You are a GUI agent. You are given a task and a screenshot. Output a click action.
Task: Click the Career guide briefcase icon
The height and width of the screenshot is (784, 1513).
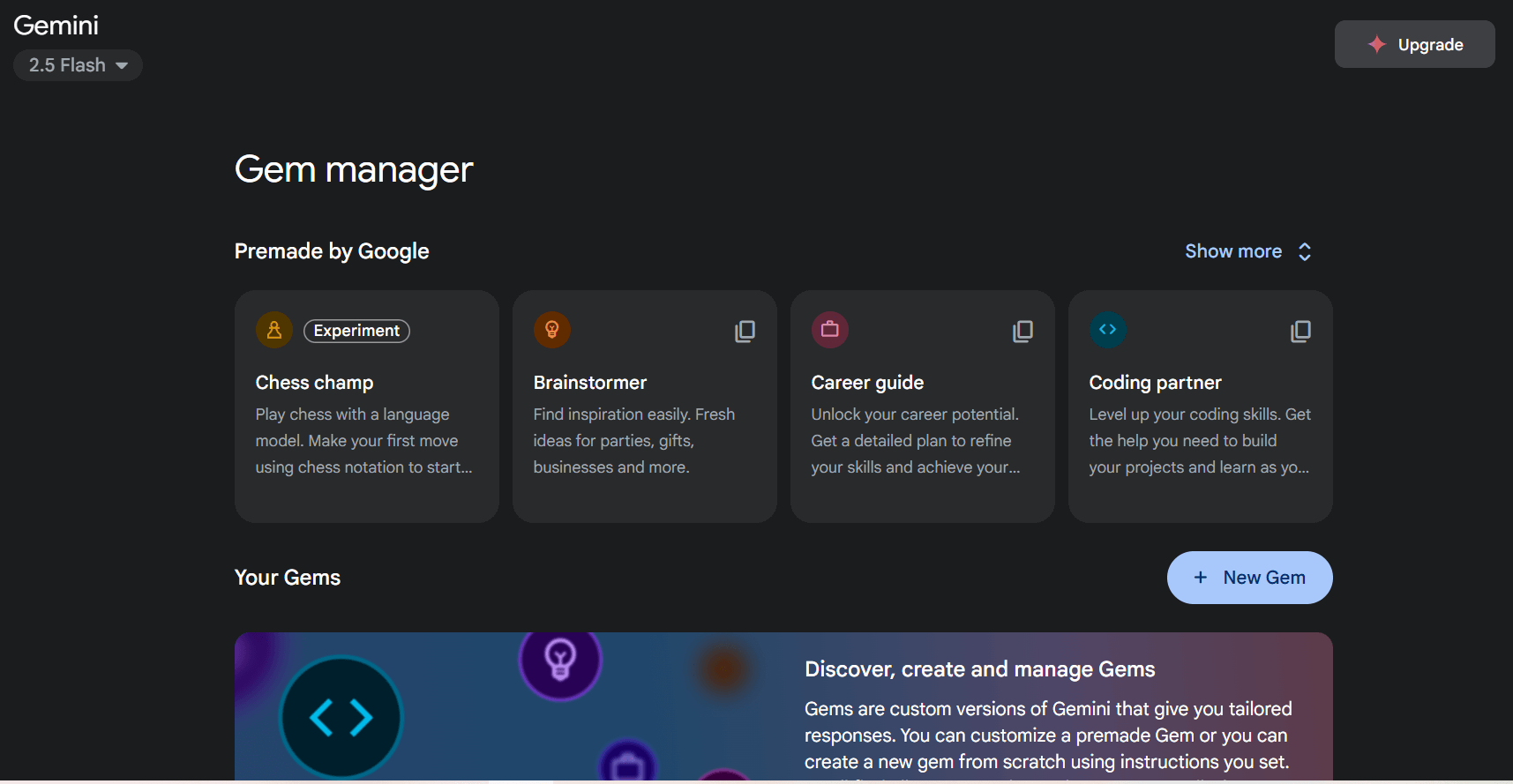pyautogui.click(x=830, y=330)
